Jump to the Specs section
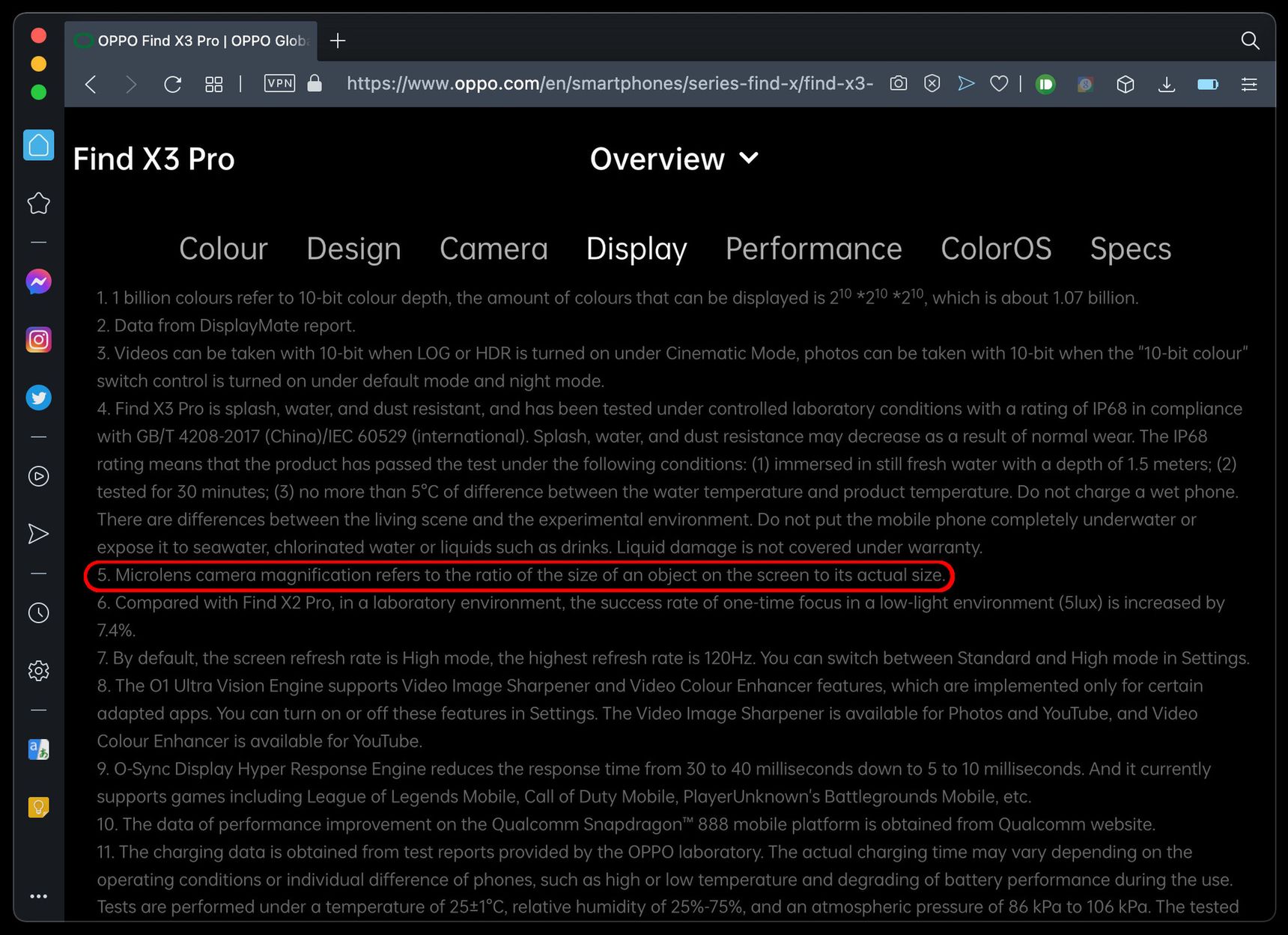The image size is (1288, 935). [1131, 249]
